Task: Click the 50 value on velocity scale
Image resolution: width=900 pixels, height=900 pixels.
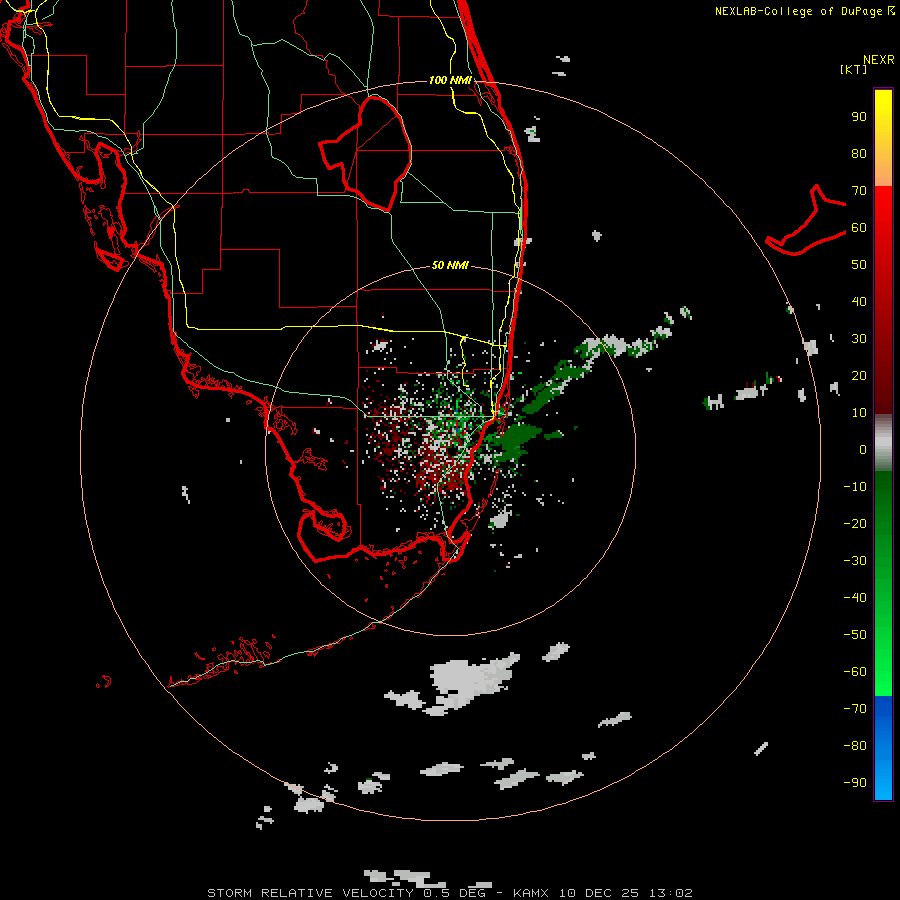Action: tap(859, 265)
